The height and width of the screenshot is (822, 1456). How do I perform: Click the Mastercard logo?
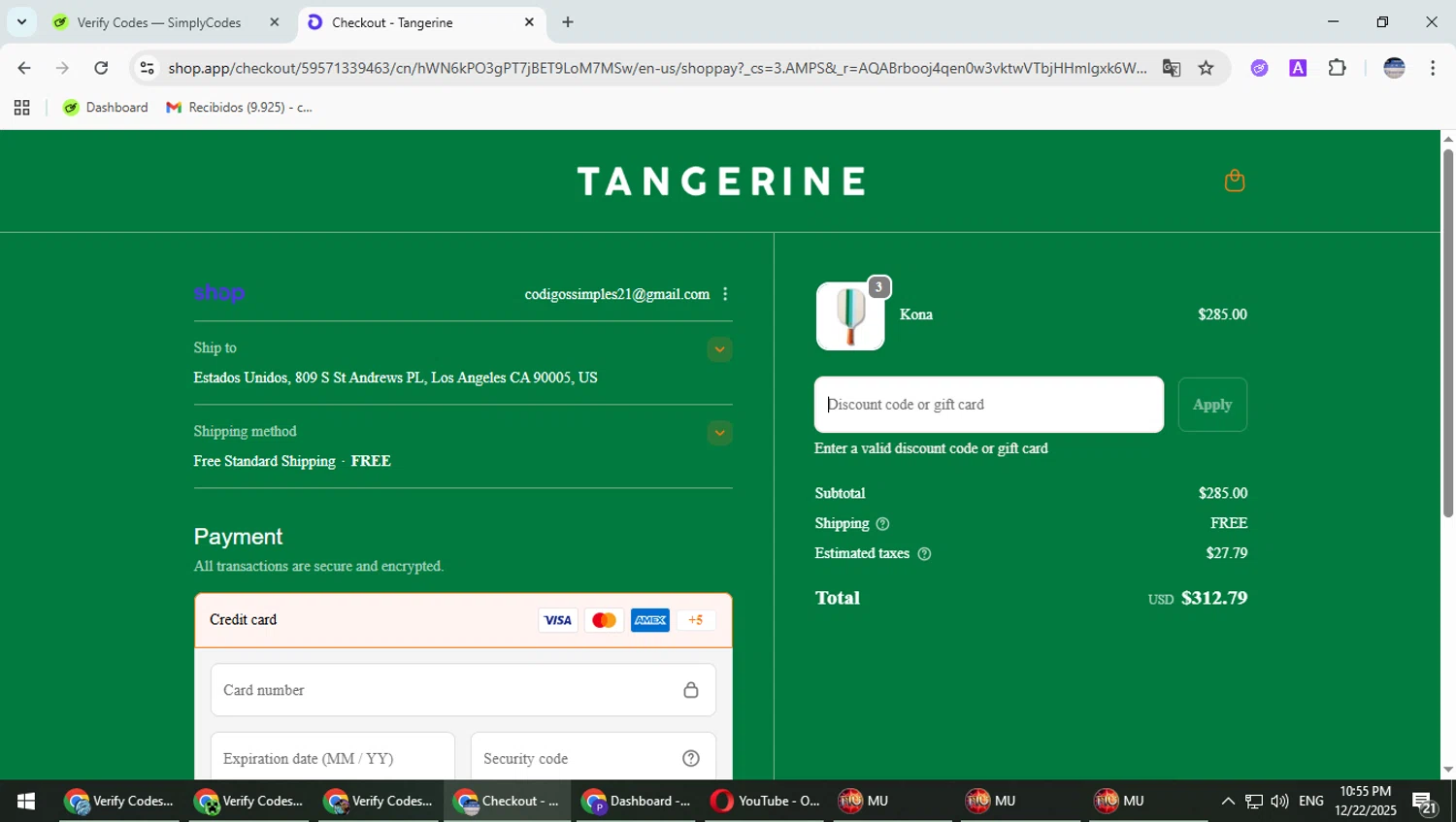coord(604,620)
